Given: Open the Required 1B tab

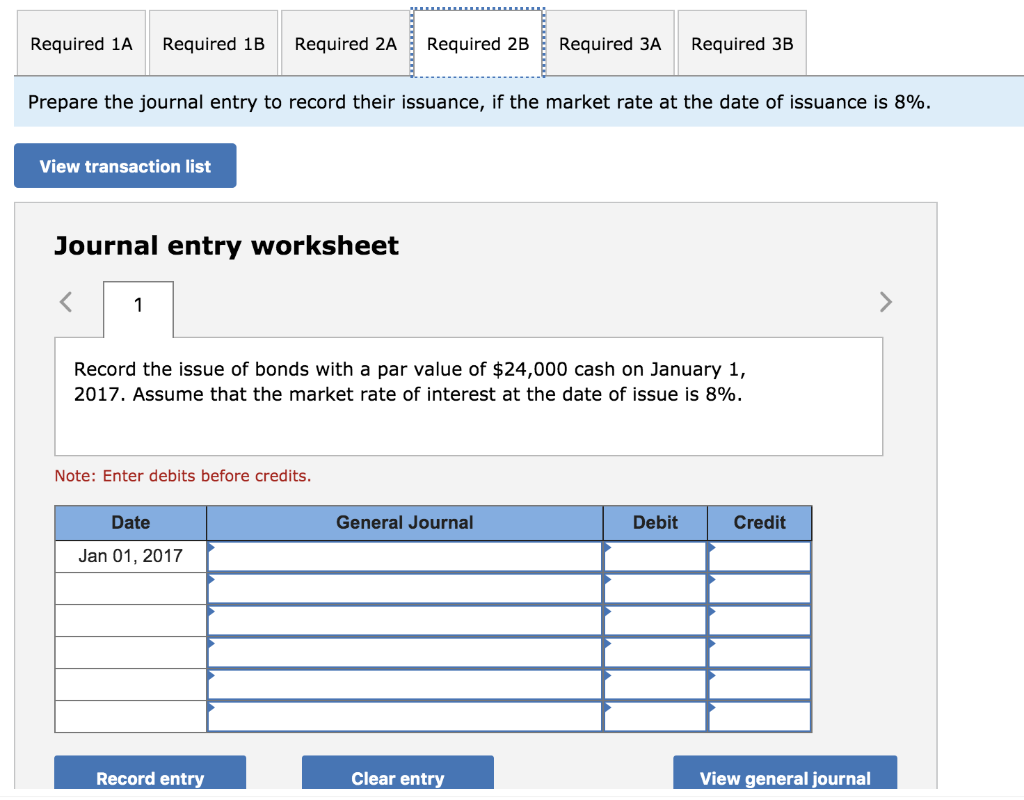Looking at the screenshot, I should (x=214, y=43).
